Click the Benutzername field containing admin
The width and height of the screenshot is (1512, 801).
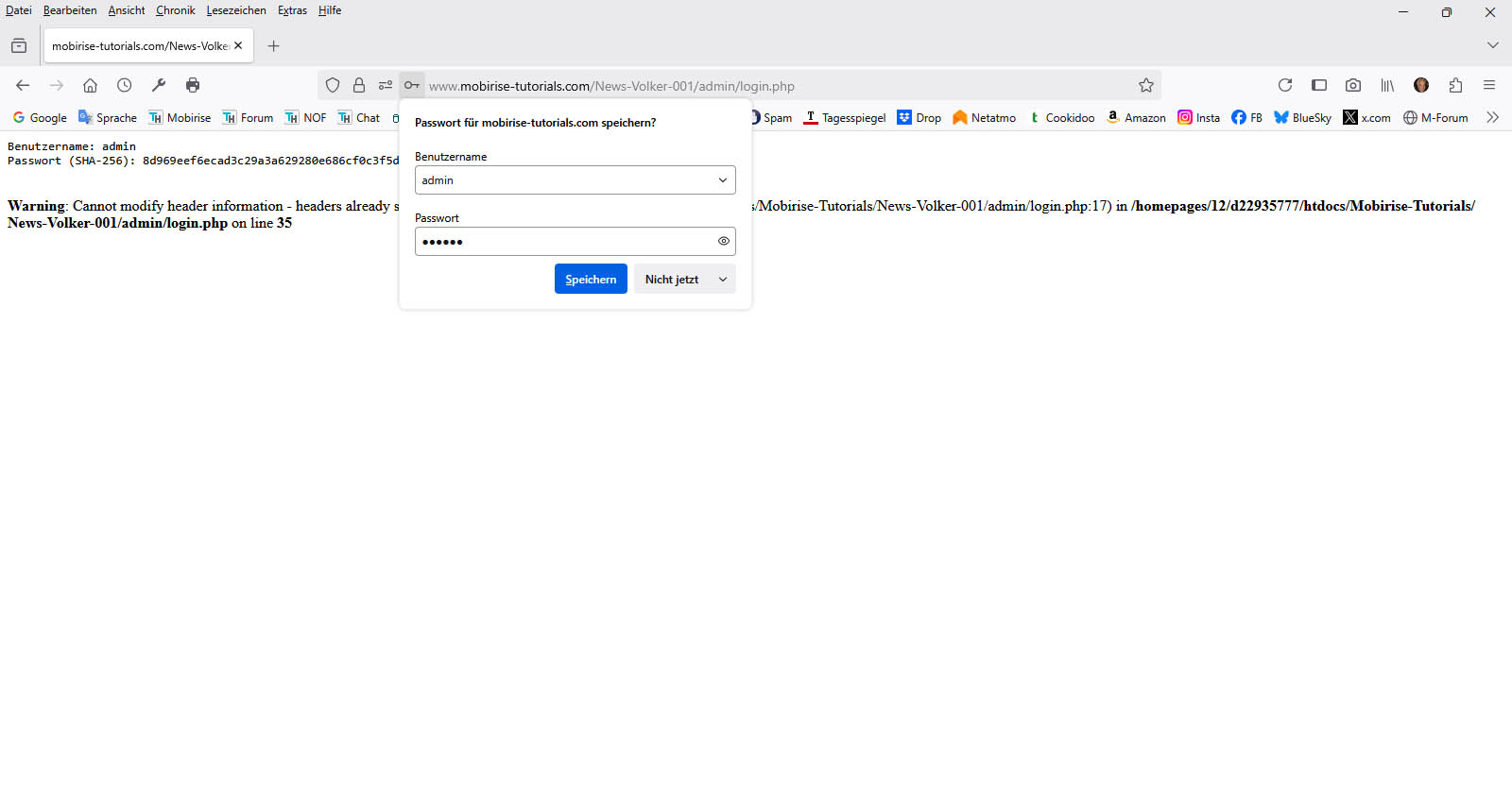pyautogui.click(x=575, y=180)
